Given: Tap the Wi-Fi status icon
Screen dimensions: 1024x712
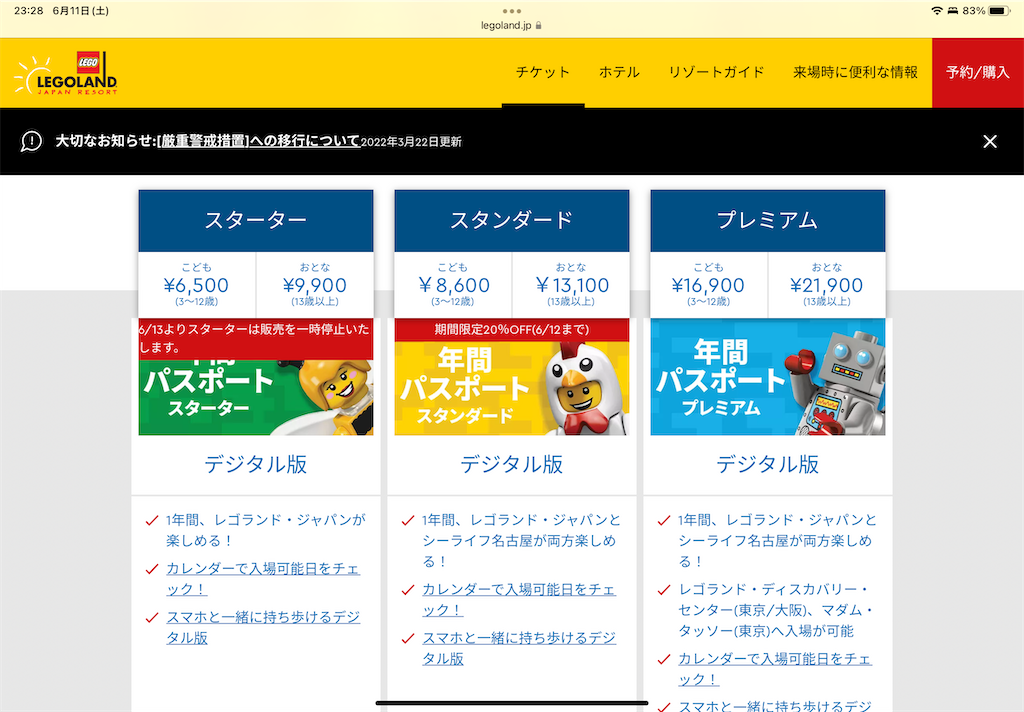Looking at the screenshot, I should [x=936, y=11].
